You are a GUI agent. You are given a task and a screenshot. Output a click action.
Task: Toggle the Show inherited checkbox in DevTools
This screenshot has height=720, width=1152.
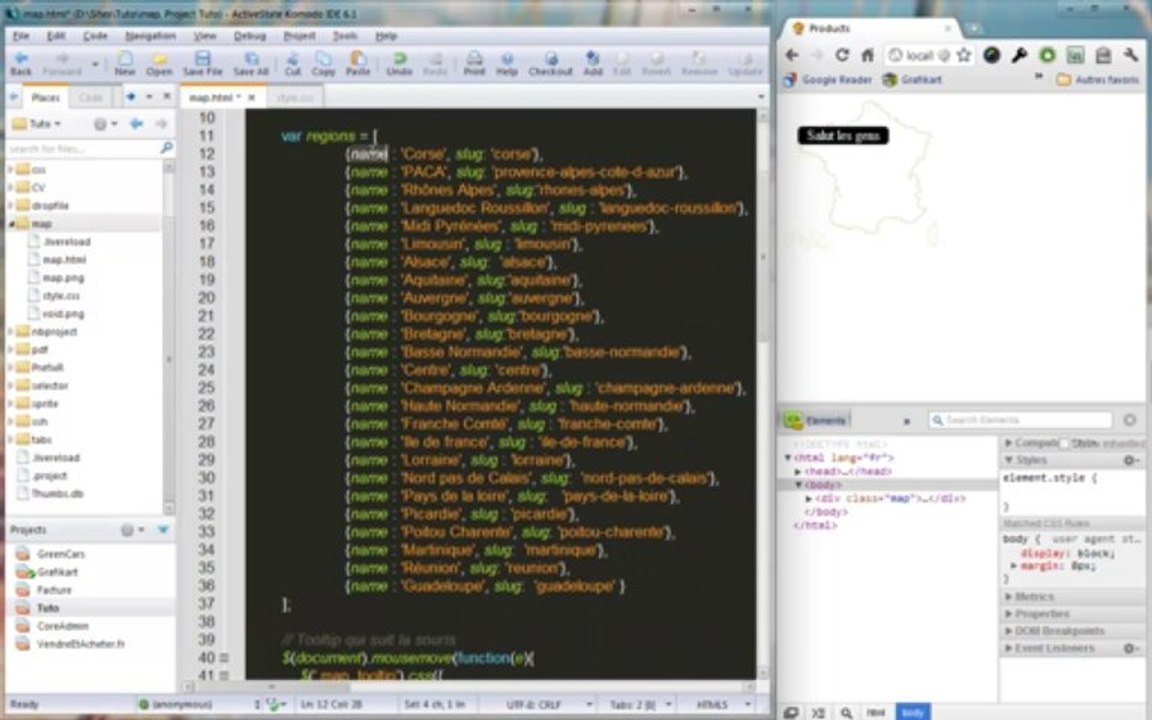point(1064,443)
